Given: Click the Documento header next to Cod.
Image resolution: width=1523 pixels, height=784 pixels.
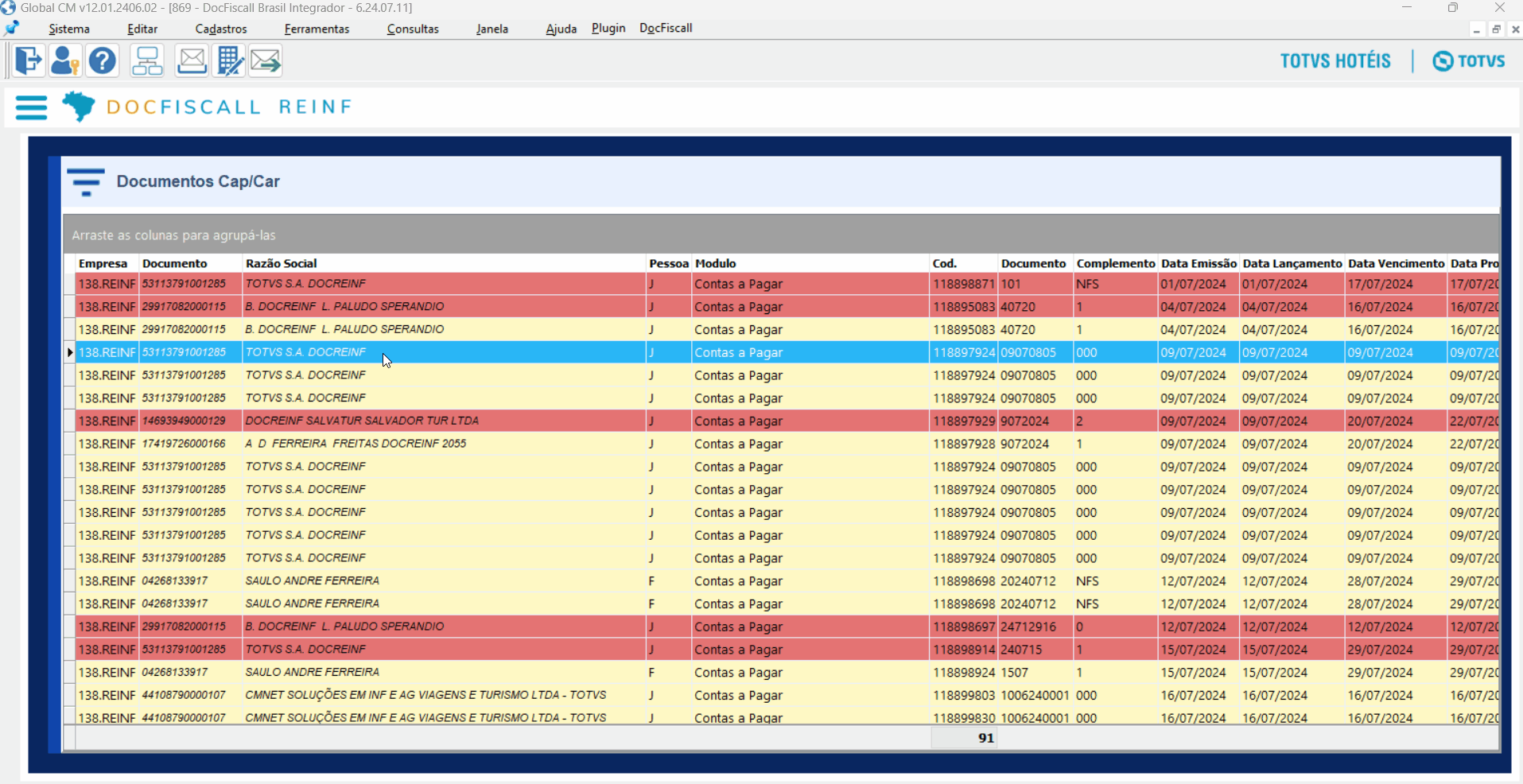Looking at the screenshot, I should tap(1035, 263).
